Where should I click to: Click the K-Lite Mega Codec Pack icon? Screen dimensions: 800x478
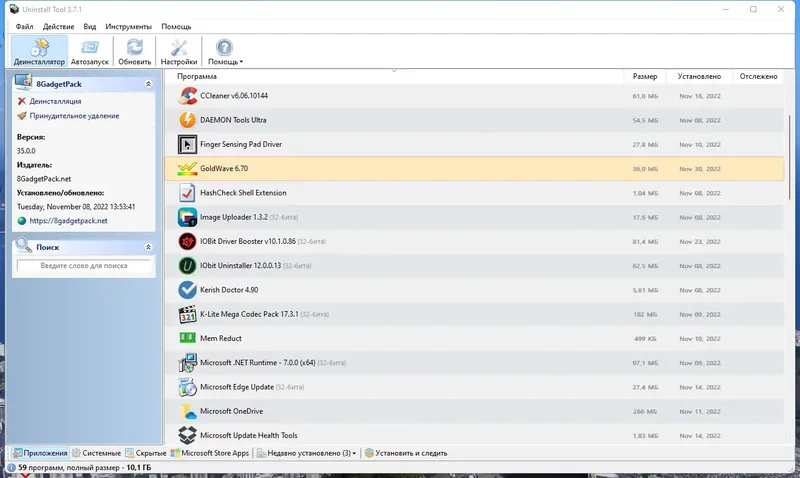(x=187, y=314)
